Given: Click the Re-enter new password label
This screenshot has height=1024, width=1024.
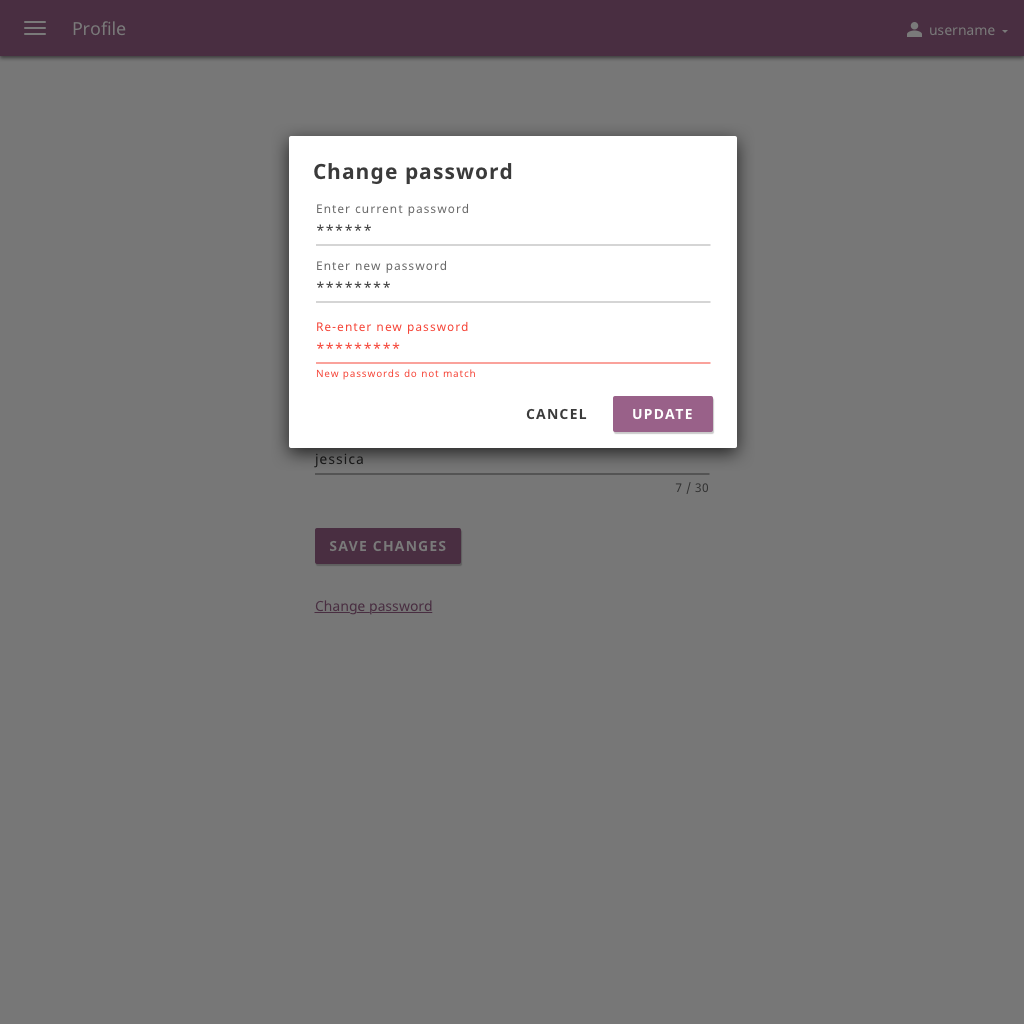Looking at the screenshot, I should (392, 326).
